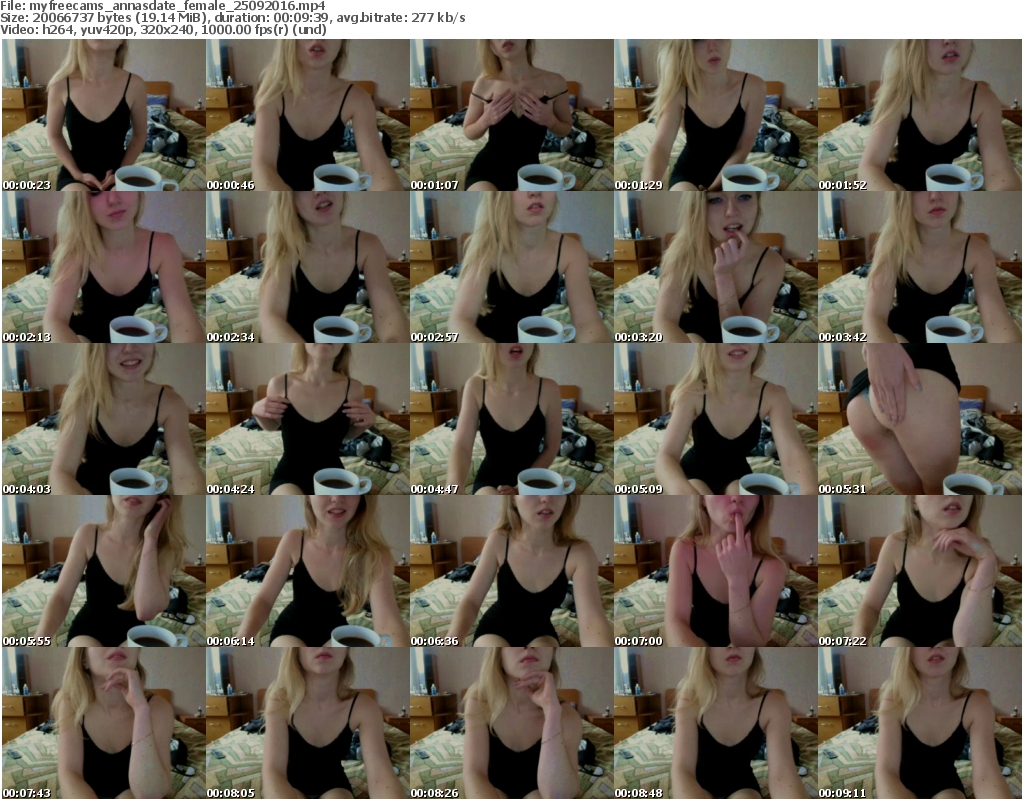This screenshot has width=1024, height=799.
Task: Select the thumbnail stamped 00:05:55
Action: point(104,571)
